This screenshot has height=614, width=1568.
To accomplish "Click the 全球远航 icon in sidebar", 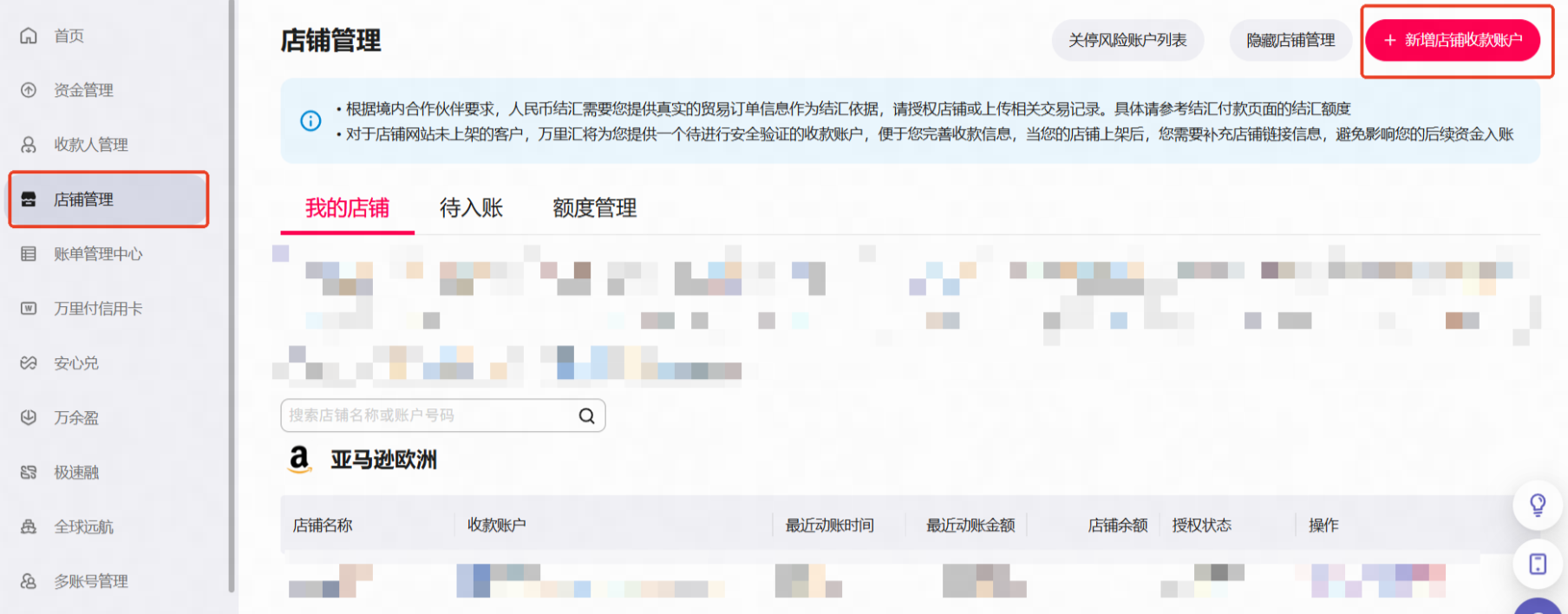I will 29,527.
